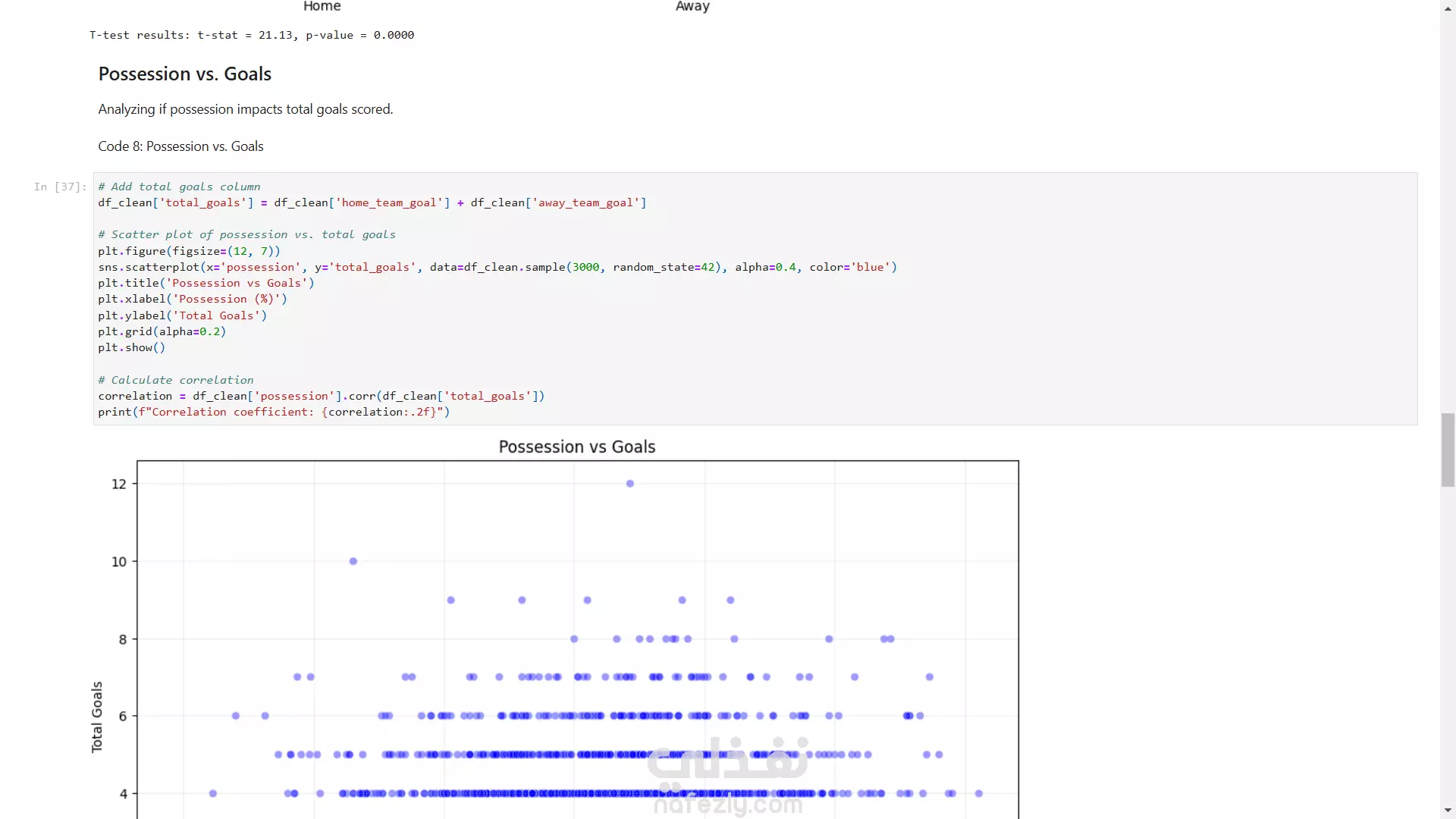
Task: Click the sns.scatterplot code line
Action: coord(497,267)
